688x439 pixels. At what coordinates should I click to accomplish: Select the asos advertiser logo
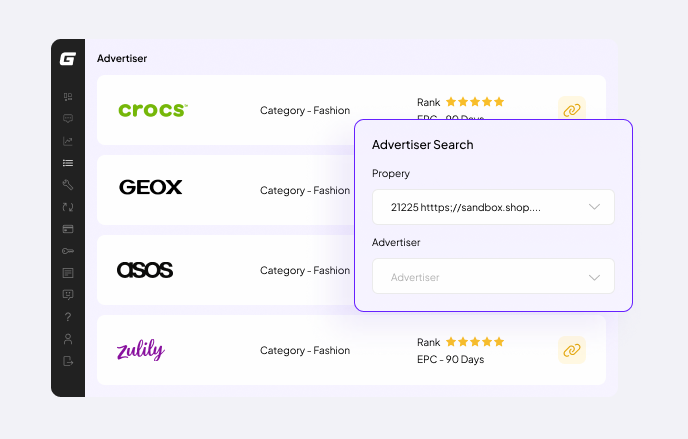coord(145,270)
